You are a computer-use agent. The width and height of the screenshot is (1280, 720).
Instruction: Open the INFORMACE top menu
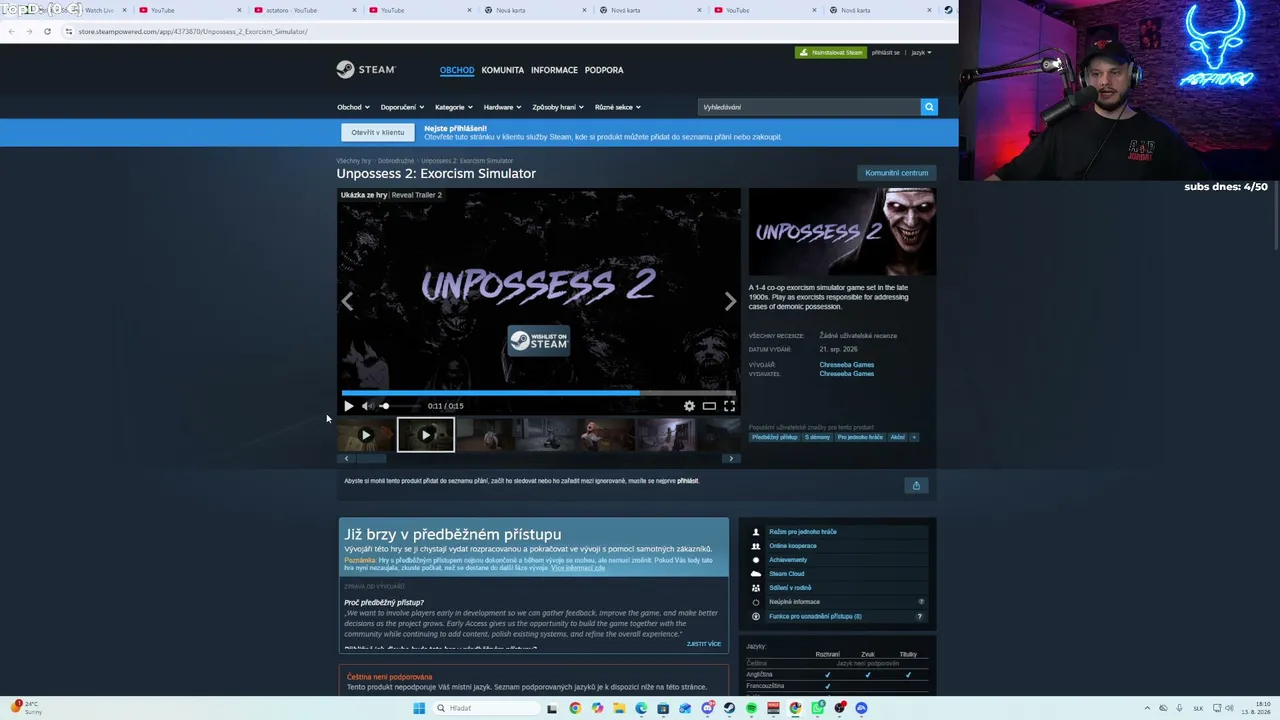(x=554, y=70)
